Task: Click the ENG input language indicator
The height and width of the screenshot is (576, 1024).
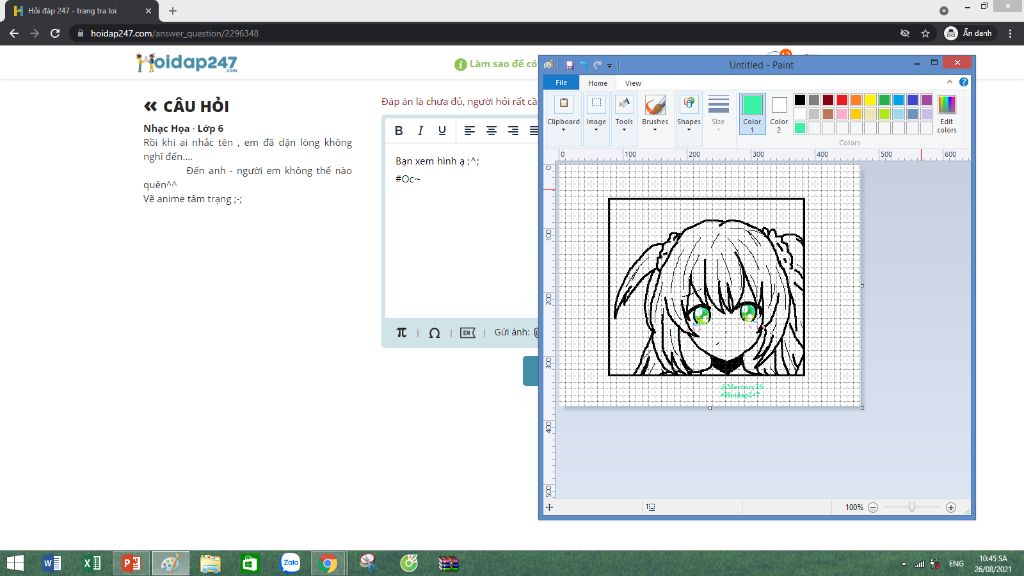Action: point(956,564)
